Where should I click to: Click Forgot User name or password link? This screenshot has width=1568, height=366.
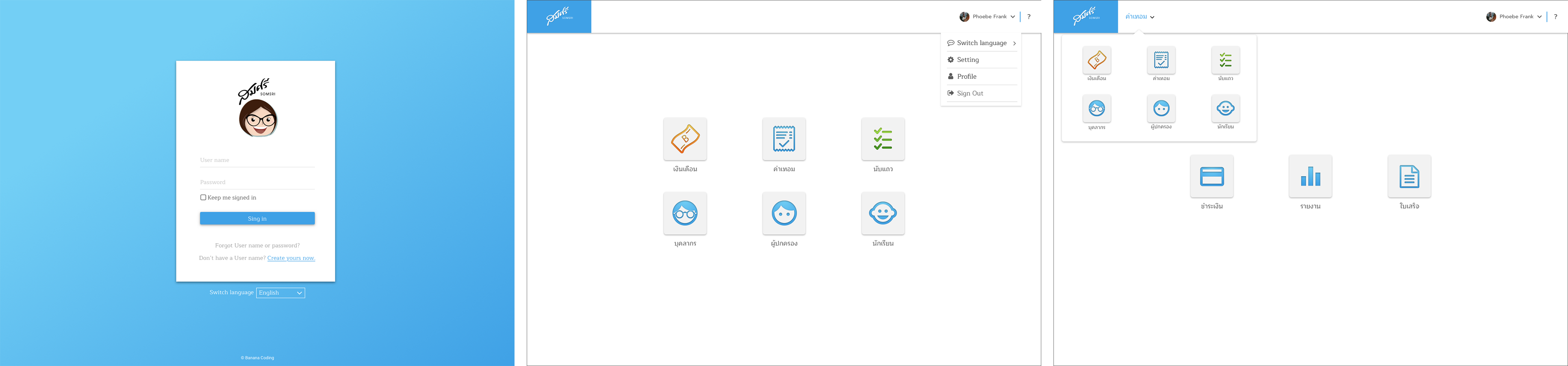pos(257,245)
